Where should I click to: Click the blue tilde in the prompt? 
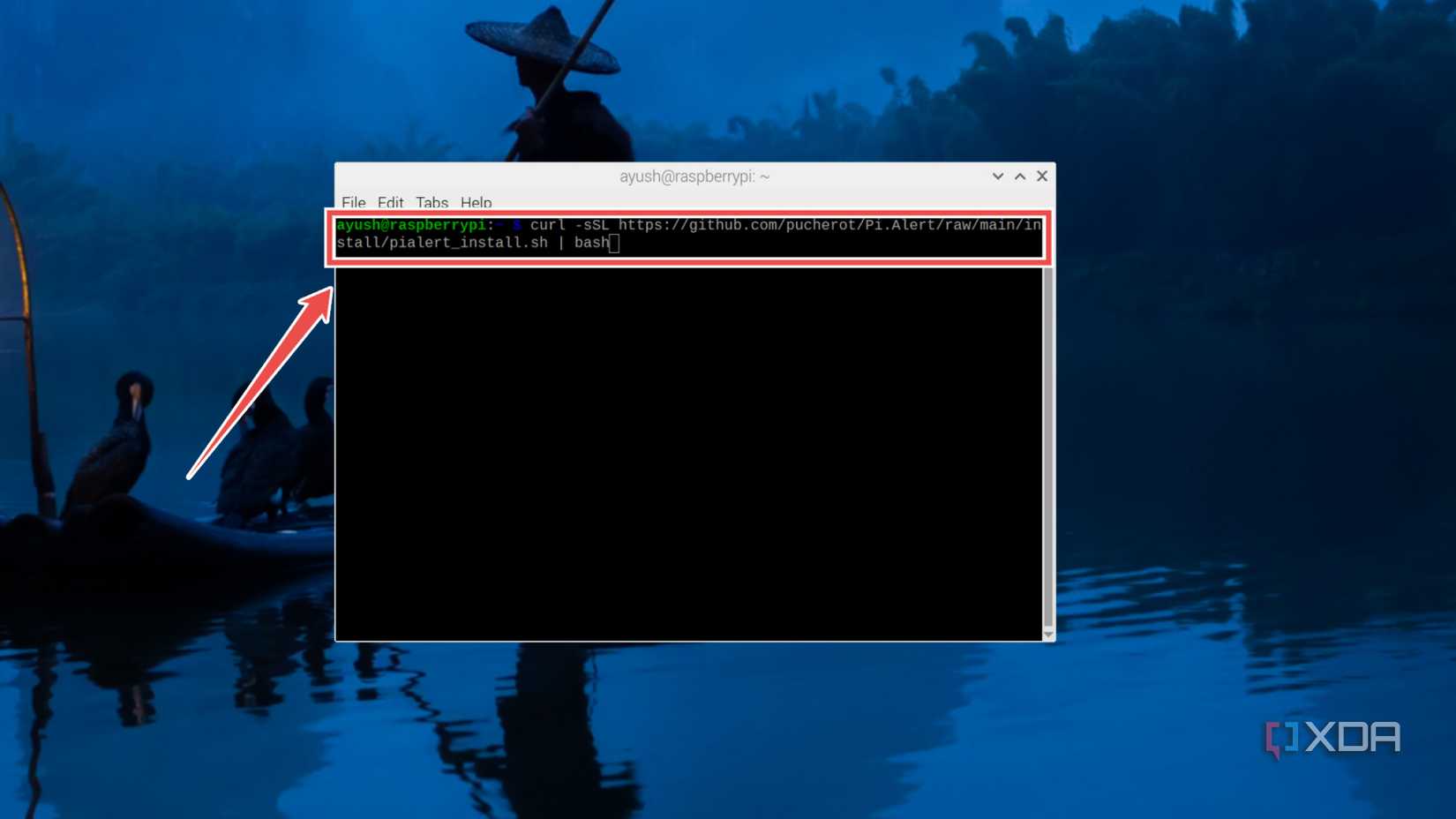499,225
